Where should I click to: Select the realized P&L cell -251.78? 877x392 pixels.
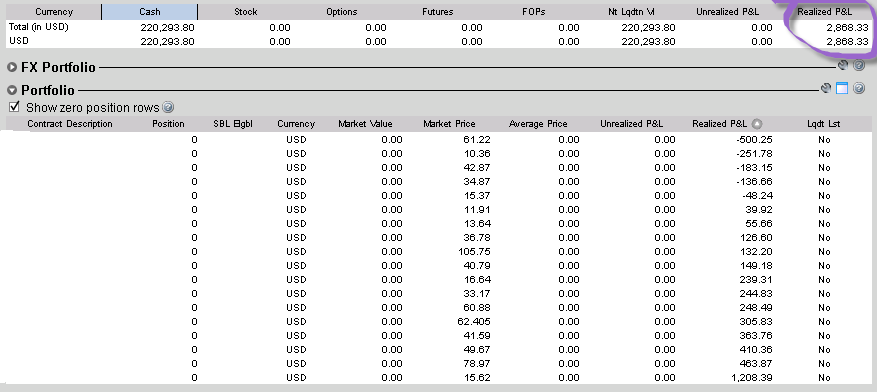(x=755, y=153)
